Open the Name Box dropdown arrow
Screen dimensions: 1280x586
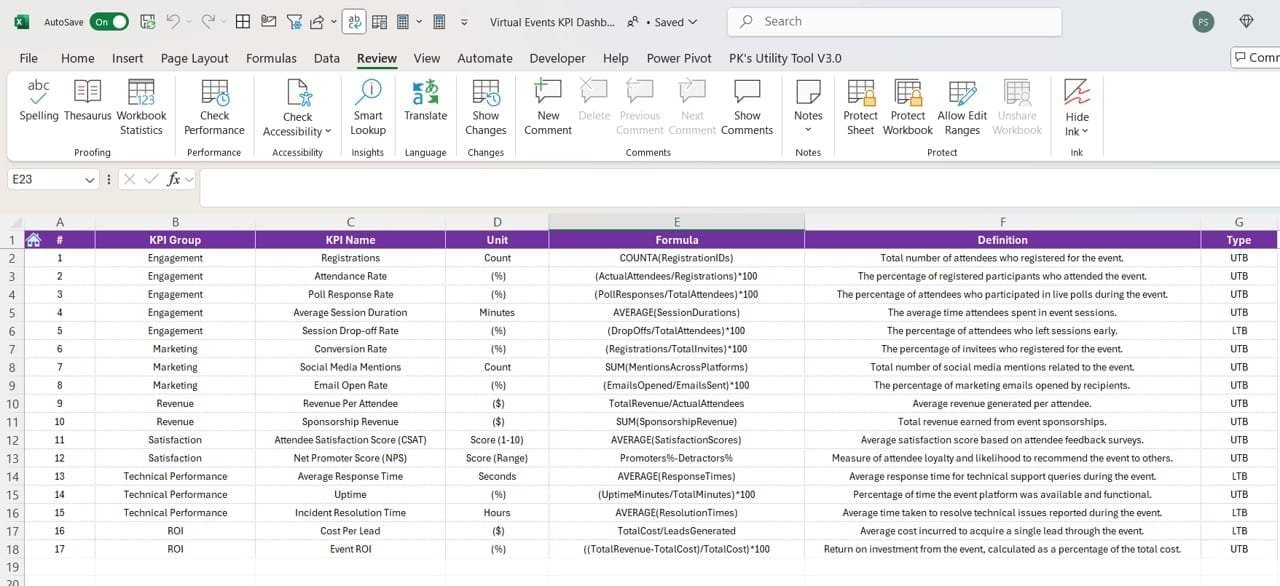pos(90,180)
